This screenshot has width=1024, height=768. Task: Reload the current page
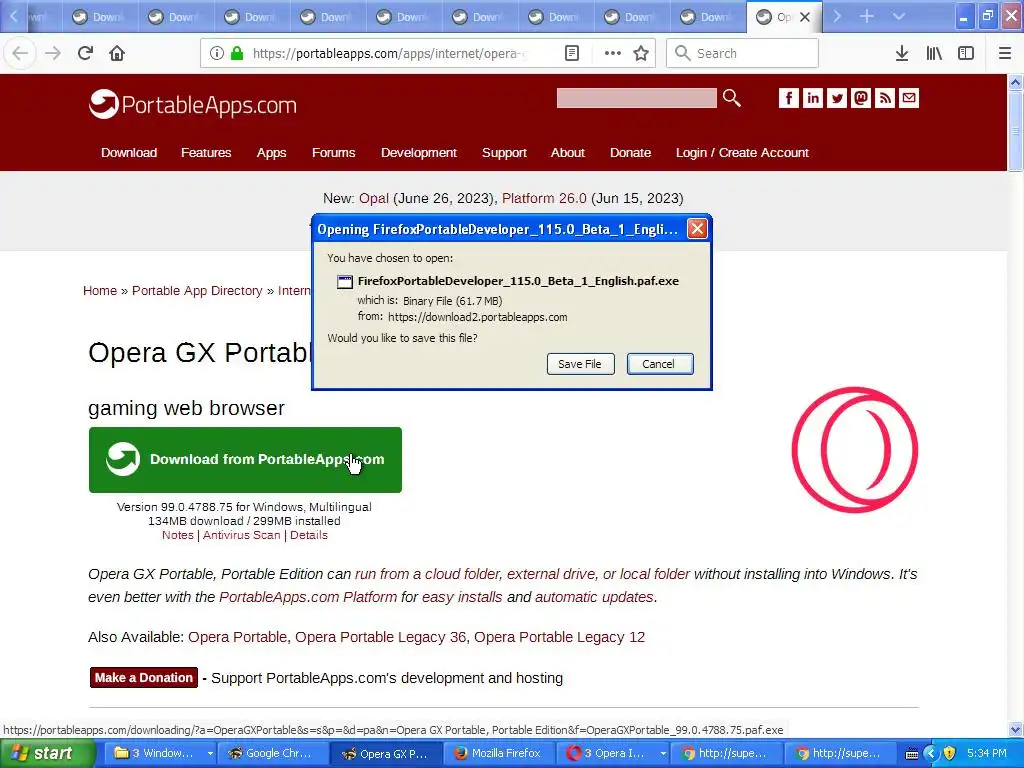click(85, 53)
